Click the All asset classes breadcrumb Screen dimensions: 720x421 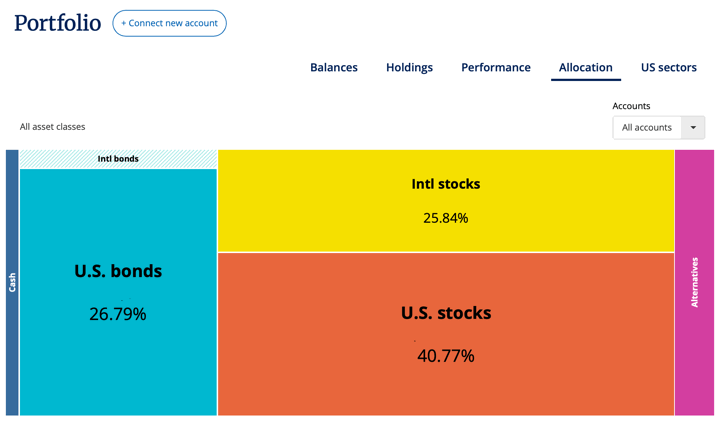coord(53,127)
